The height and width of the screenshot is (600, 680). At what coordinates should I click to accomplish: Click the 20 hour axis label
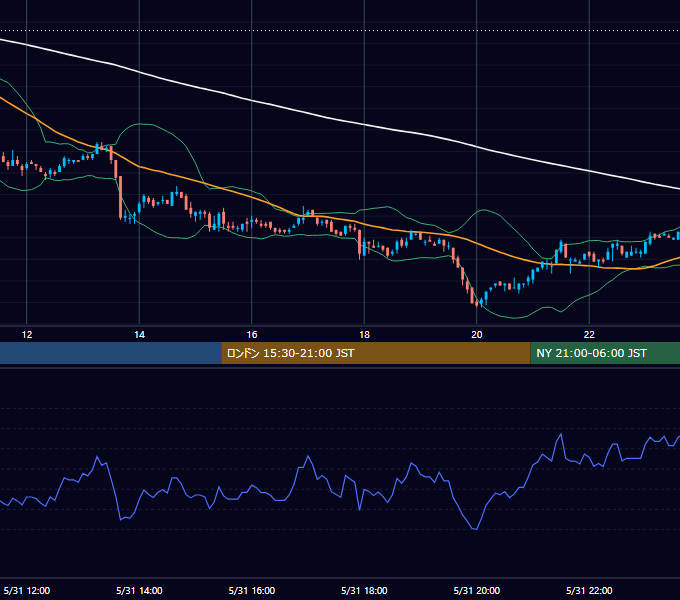click(477, 335)
